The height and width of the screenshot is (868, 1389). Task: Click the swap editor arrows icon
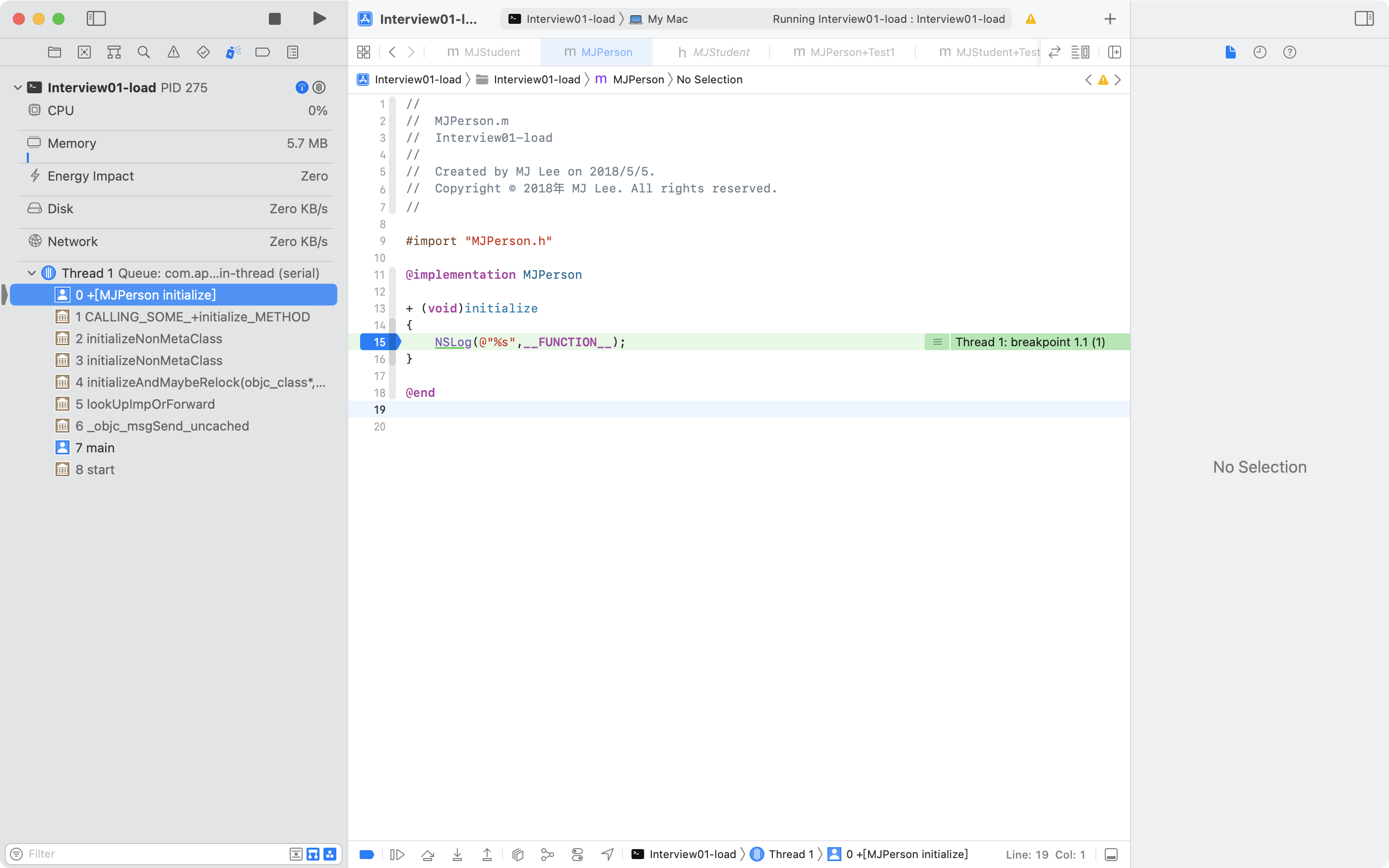click(1054, 52)
